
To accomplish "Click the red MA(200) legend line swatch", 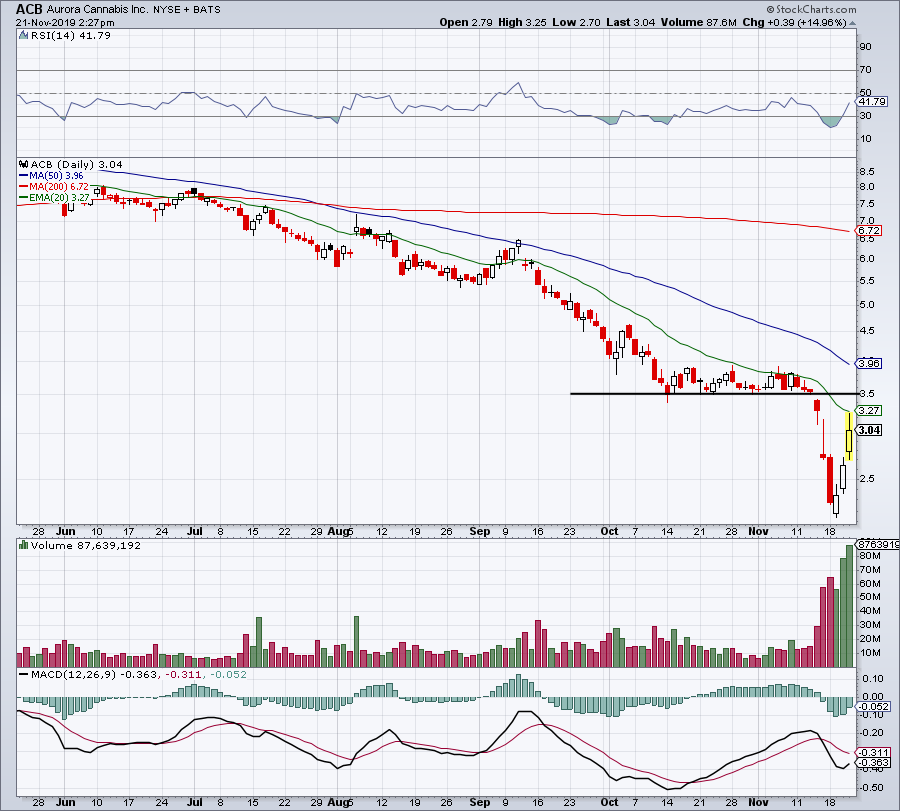I will pos(23,187).
